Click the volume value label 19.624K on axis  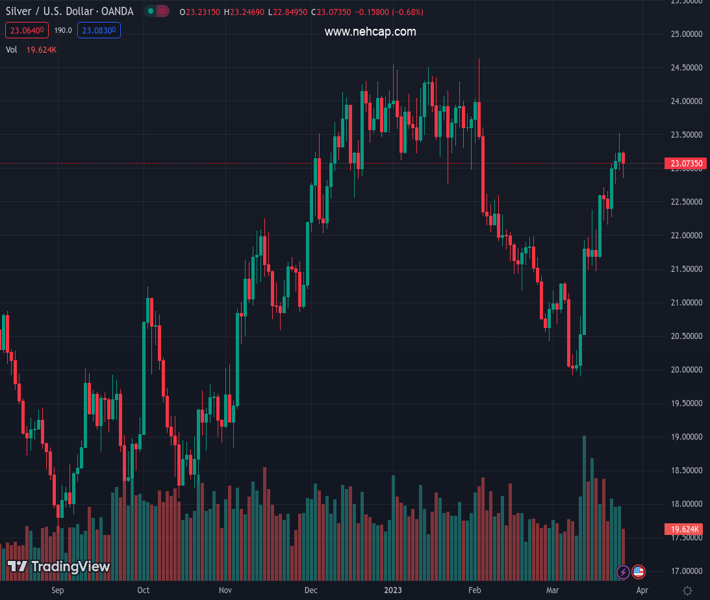point(686,529)
